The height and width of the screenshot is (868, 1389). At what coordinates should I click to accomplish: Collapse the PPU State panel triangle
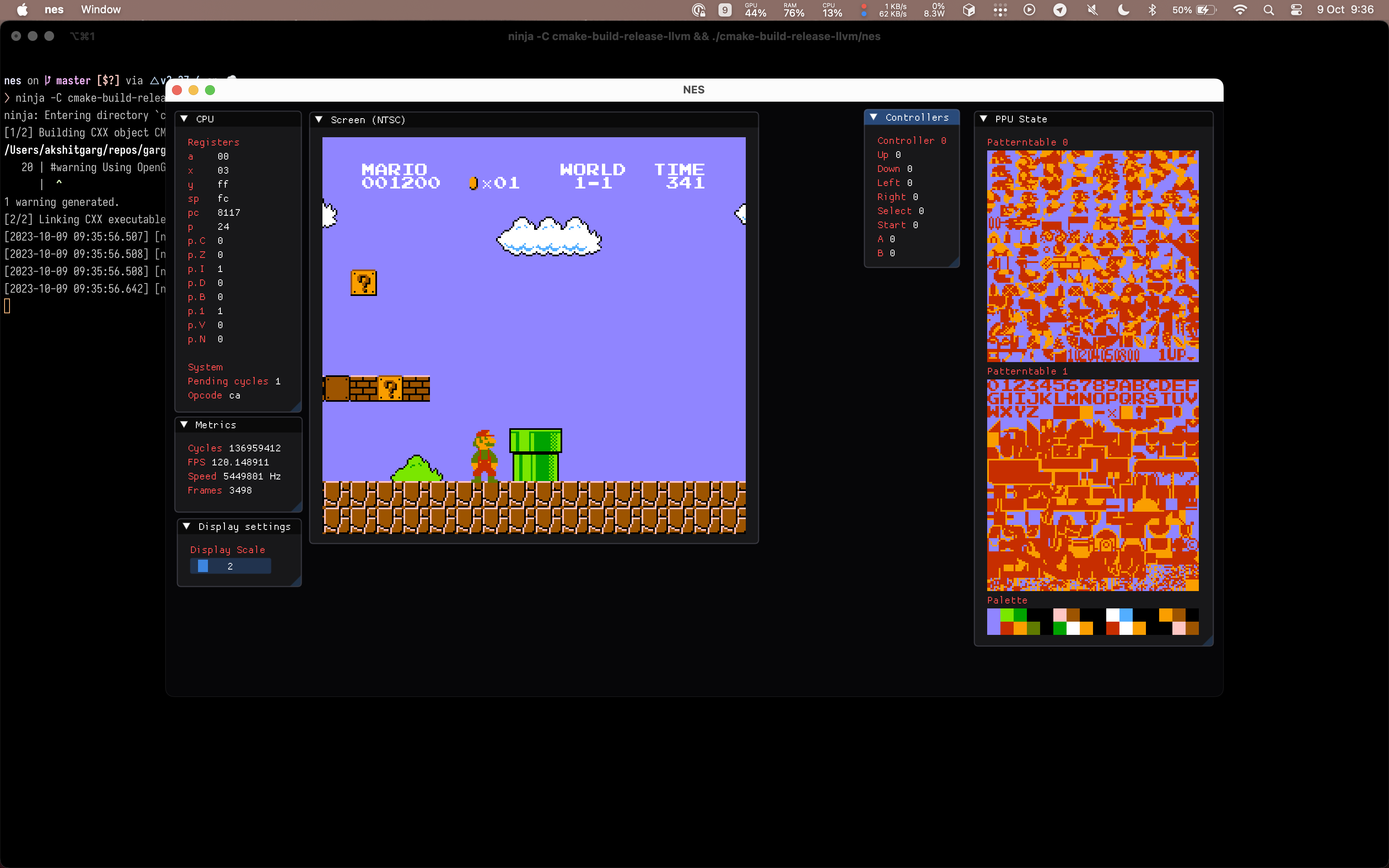click(x=983, y=119)
